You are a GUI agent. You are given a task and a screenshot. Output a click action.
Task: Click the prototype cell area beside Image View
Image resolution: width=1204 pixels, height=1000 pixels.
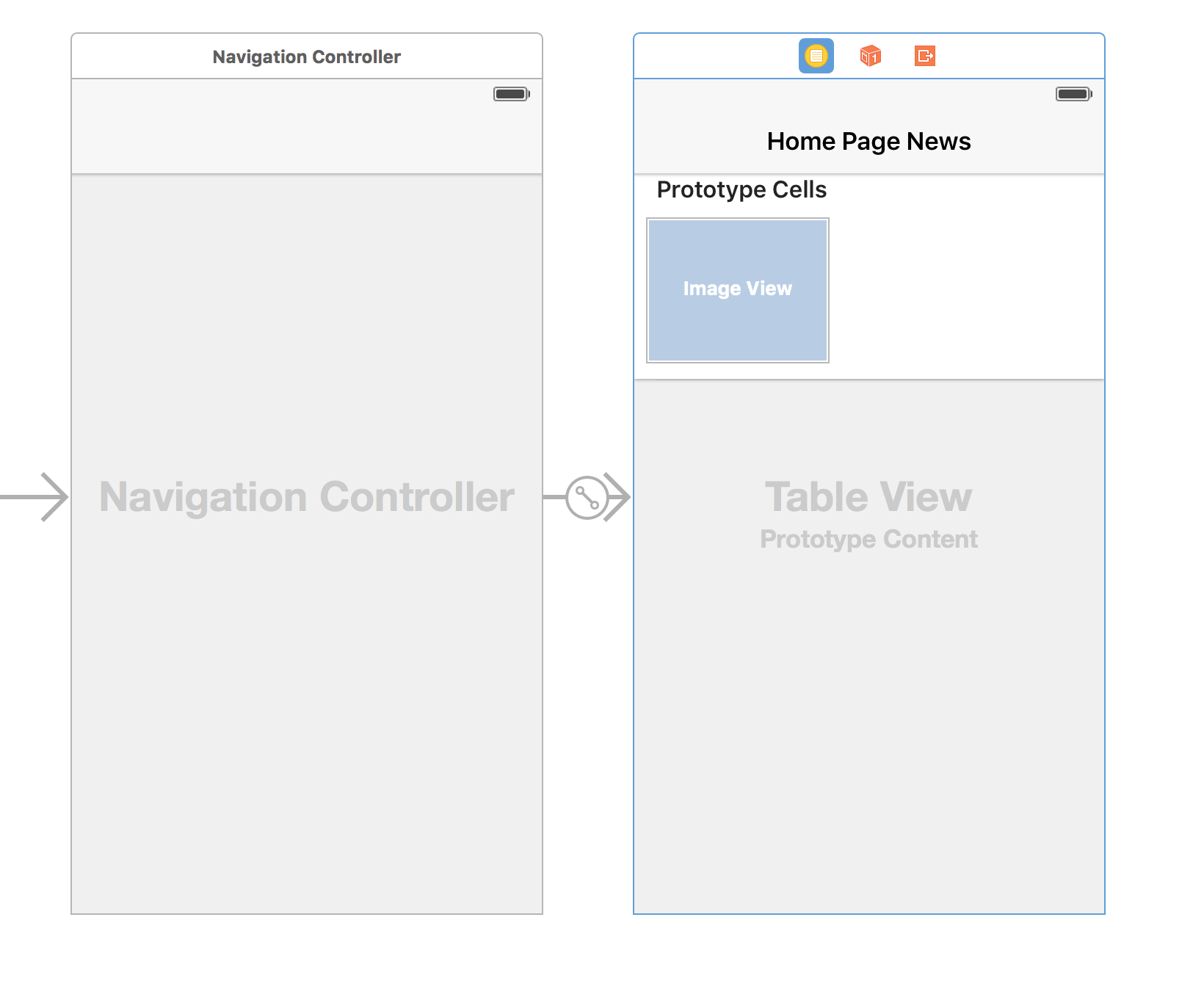click(x=966, y=291)
